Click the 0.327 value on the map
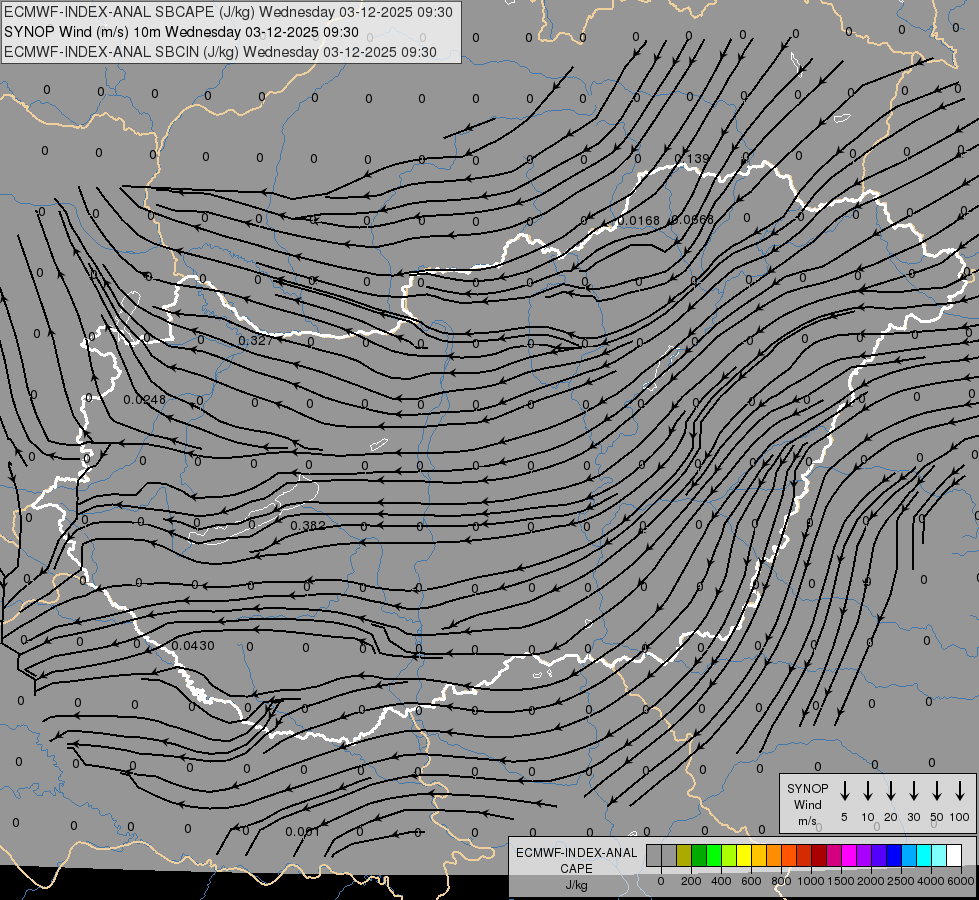Image resolution: width=979 pixels, height=900 pixels. coord(256,340)
